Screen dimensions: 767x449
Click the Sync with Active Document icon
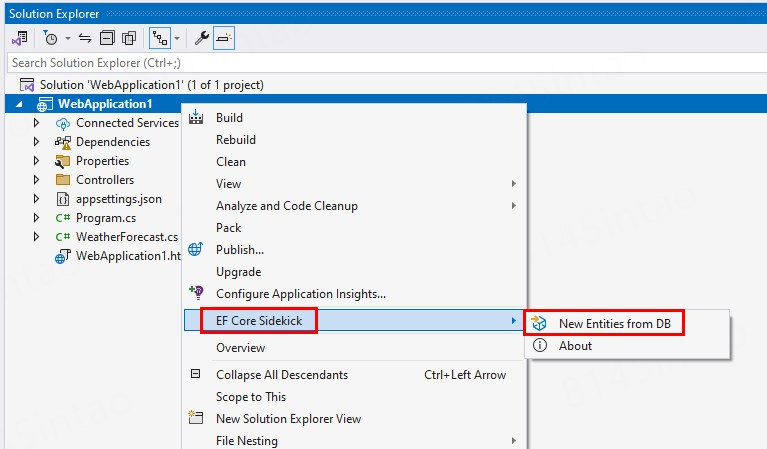[85, 38]
